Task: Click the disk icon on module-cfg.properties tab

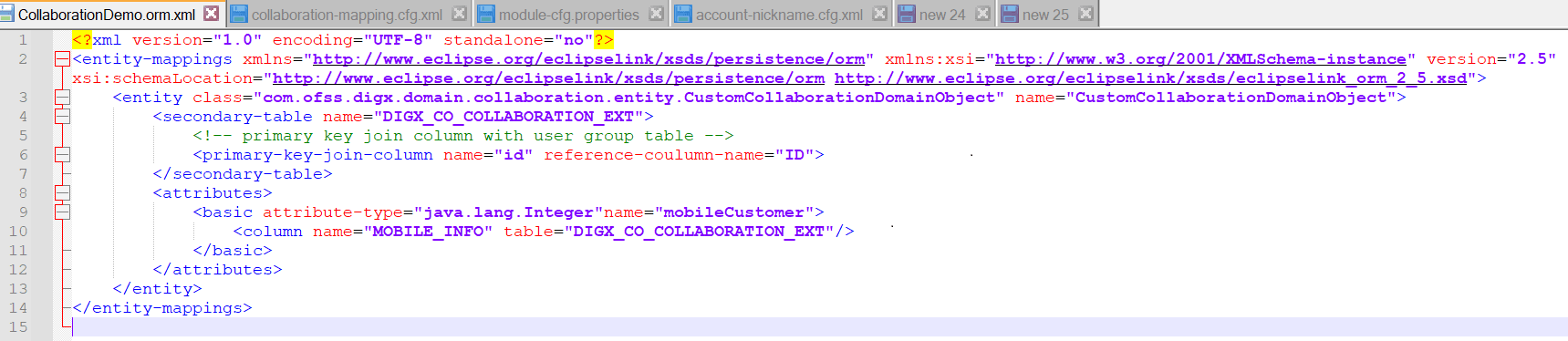Action: pyautogui.click(x=486, y=14)
